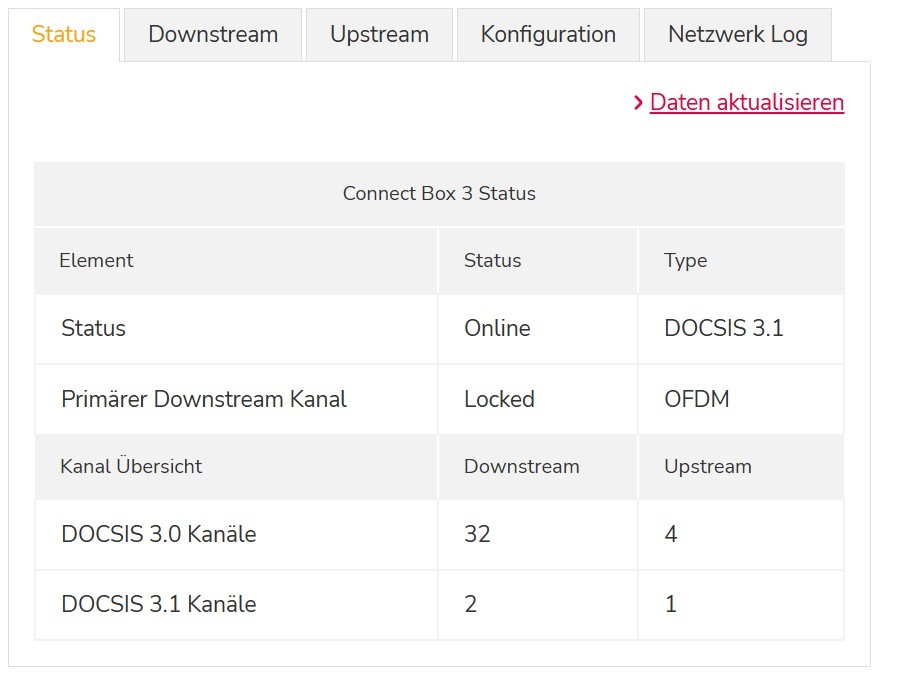
Task: Open the Netzwerk Log tab
Action: [x=737, y=34]
